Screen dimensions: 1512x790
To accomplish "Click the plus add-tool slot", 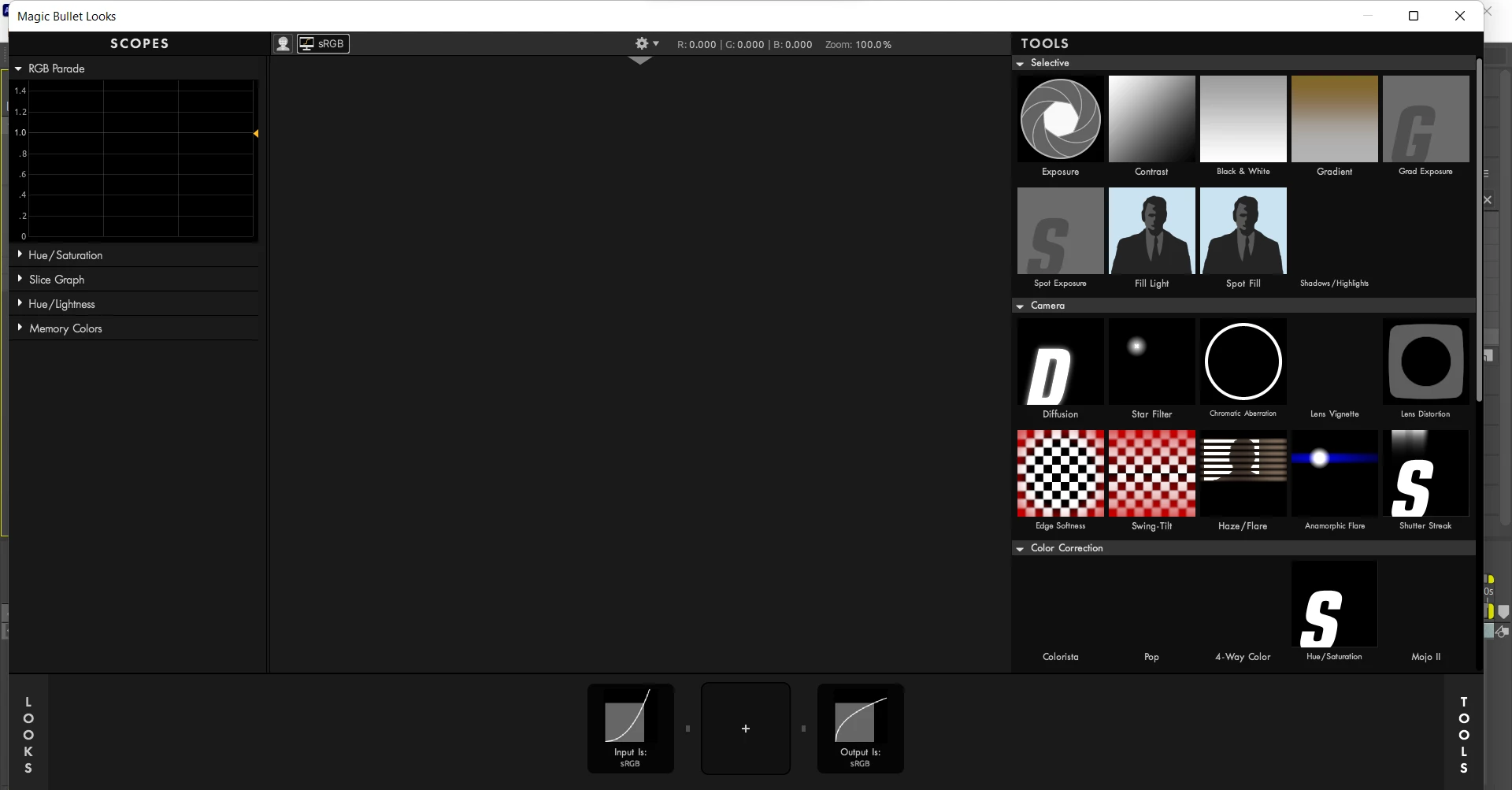I will [746, 729].
